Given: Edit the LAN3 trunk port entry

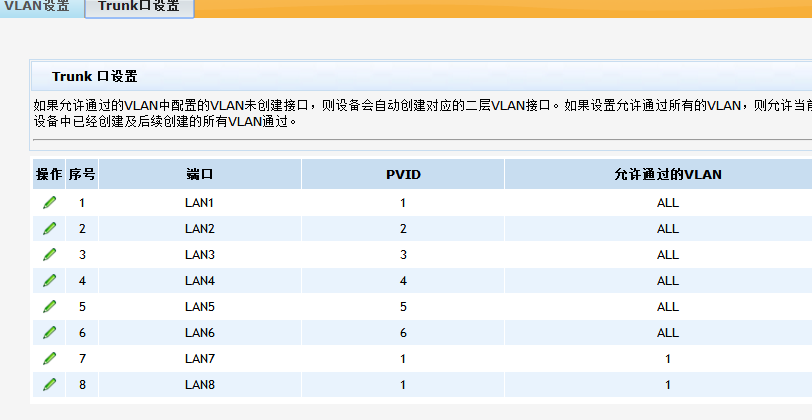Looking at the screenshot, I should [x=49, y=254].
